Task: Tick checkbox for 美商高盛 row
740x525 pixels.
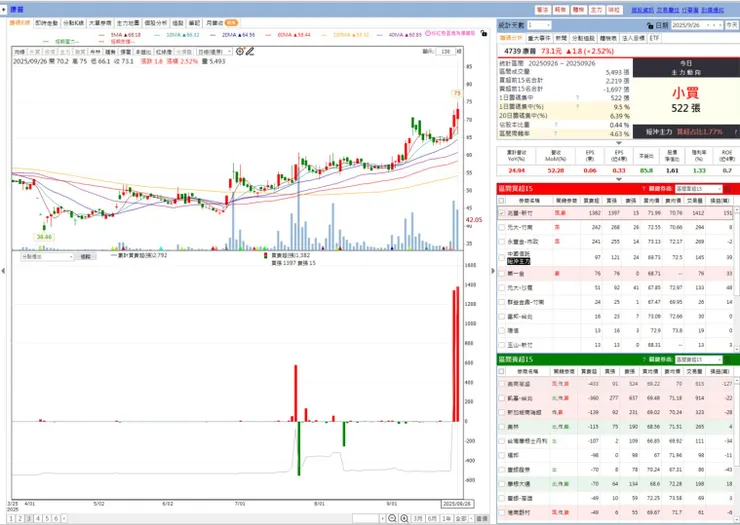Action: click(501, 384)
